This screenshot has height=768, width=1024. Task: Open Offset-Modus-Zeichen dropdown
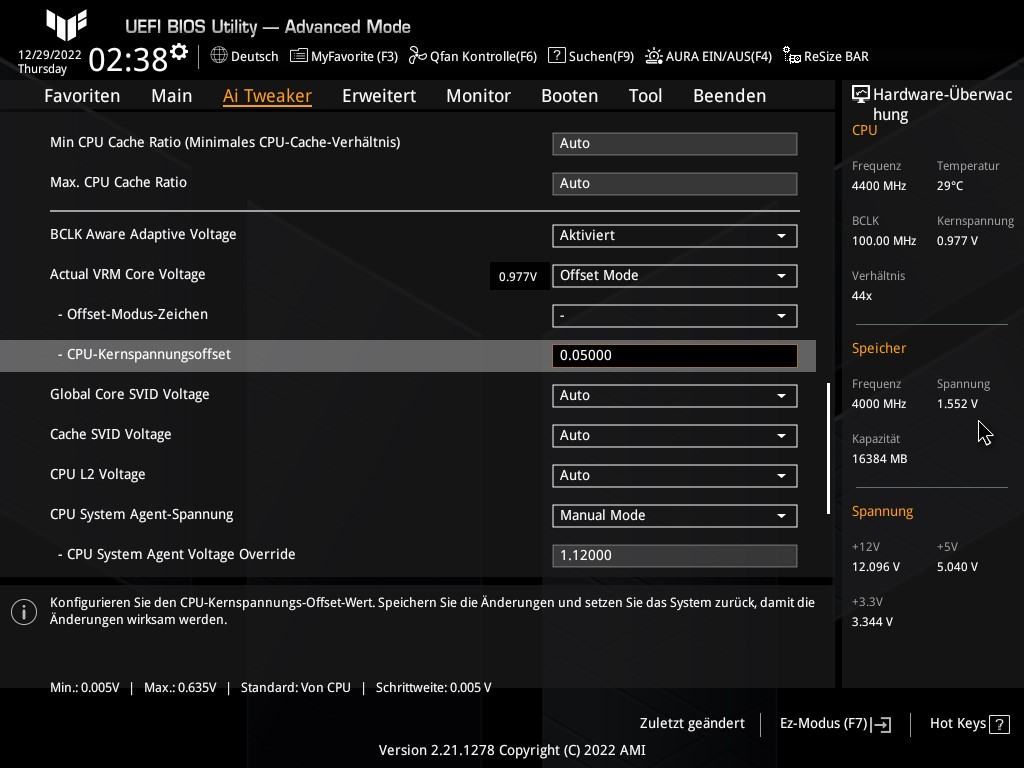pyautogui.click(x=675, y=316)
